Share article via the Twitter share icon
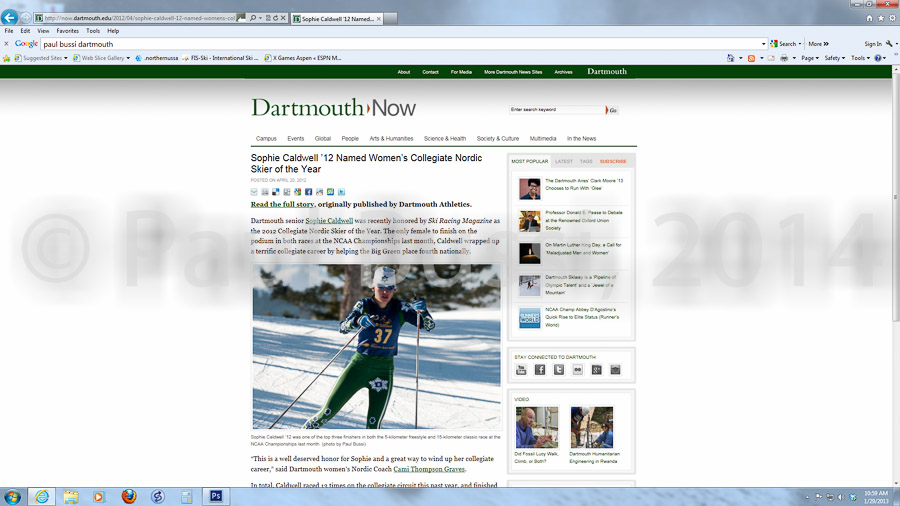The width and height of the screenshot is (900, 506). [x=341, y=192]
